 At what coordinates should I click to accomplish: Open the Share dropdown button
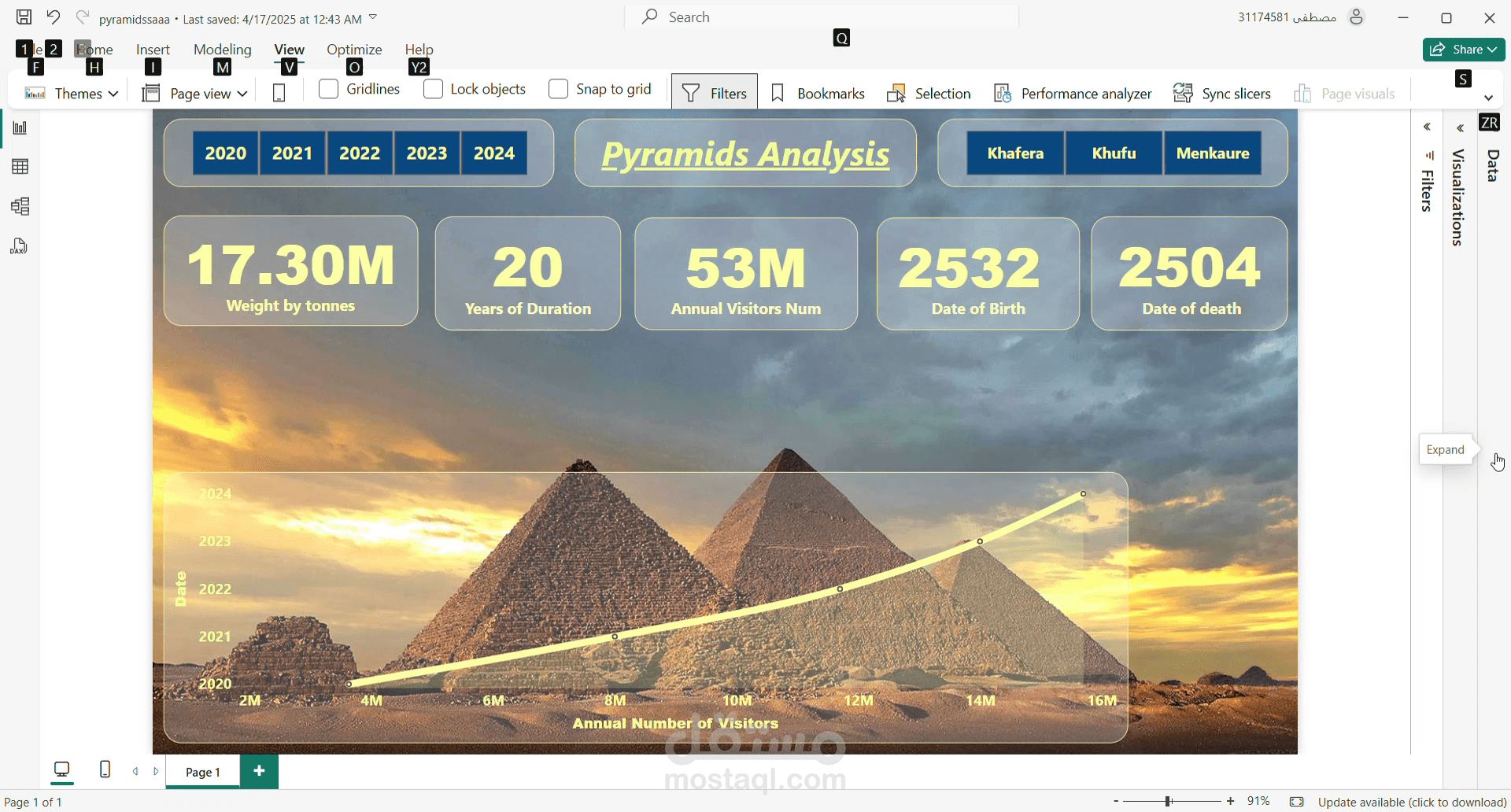point(1464,50)
